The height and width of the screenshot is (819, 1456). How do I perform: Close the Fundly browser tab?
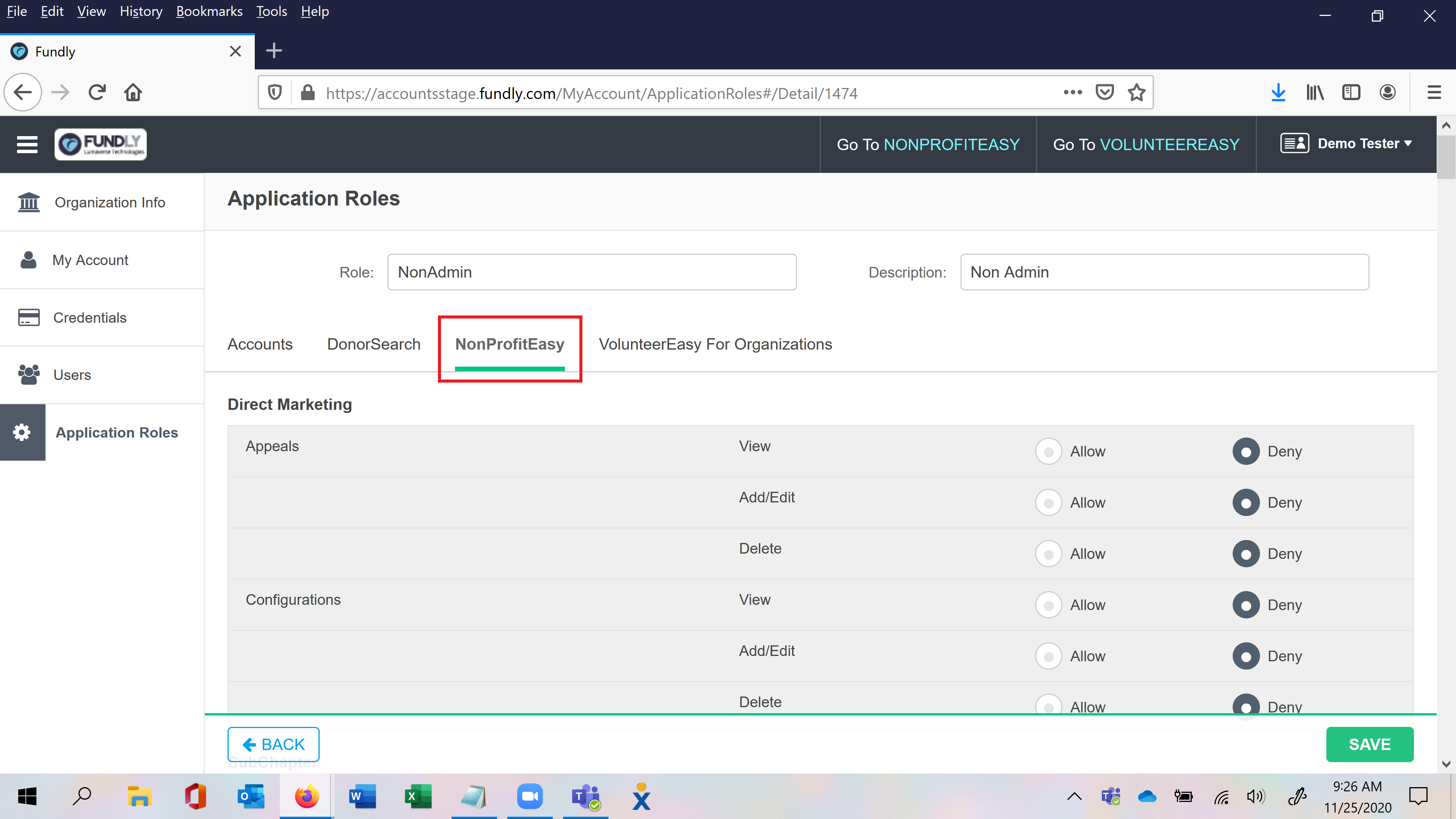(x=236, y=52)
